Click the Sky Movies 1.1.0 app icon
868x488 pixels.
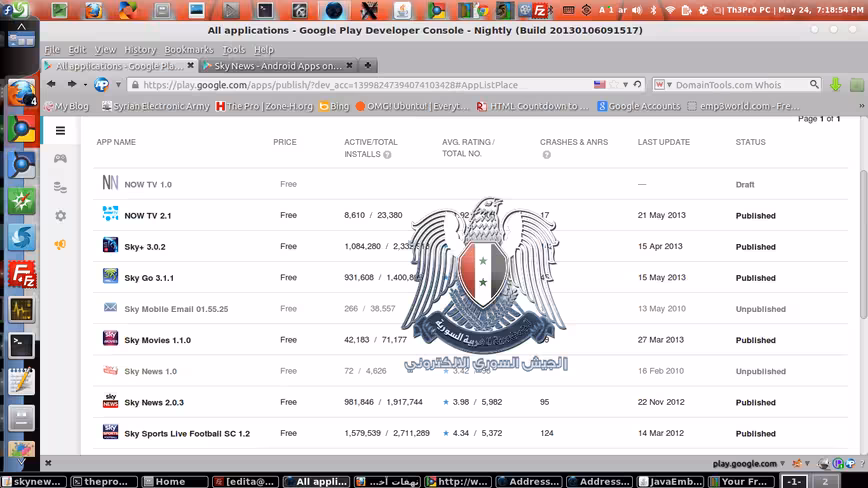point(110,338)
